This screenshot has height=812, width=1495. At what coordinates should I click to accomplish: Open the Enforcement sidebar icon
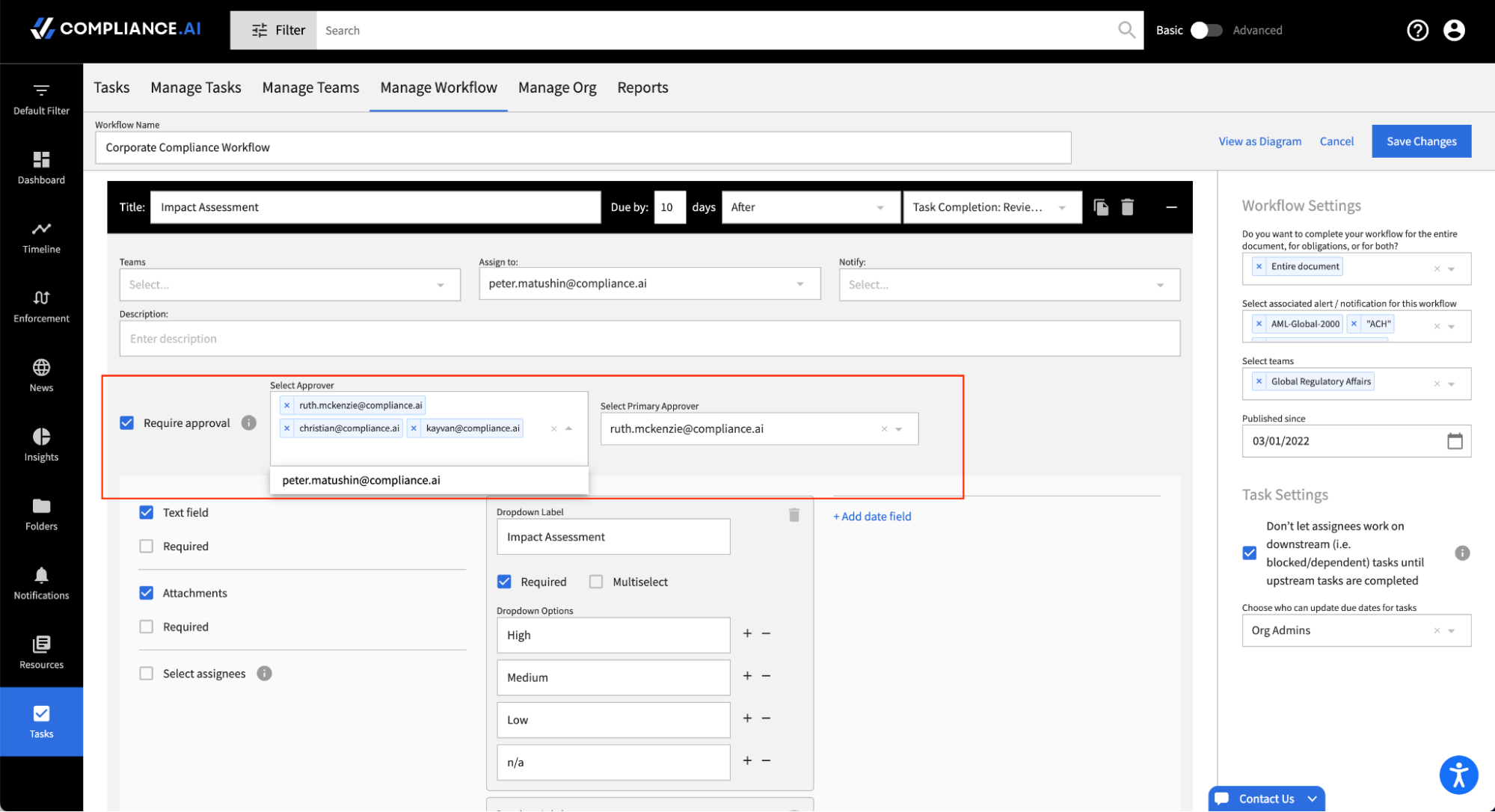click(41, 298)
